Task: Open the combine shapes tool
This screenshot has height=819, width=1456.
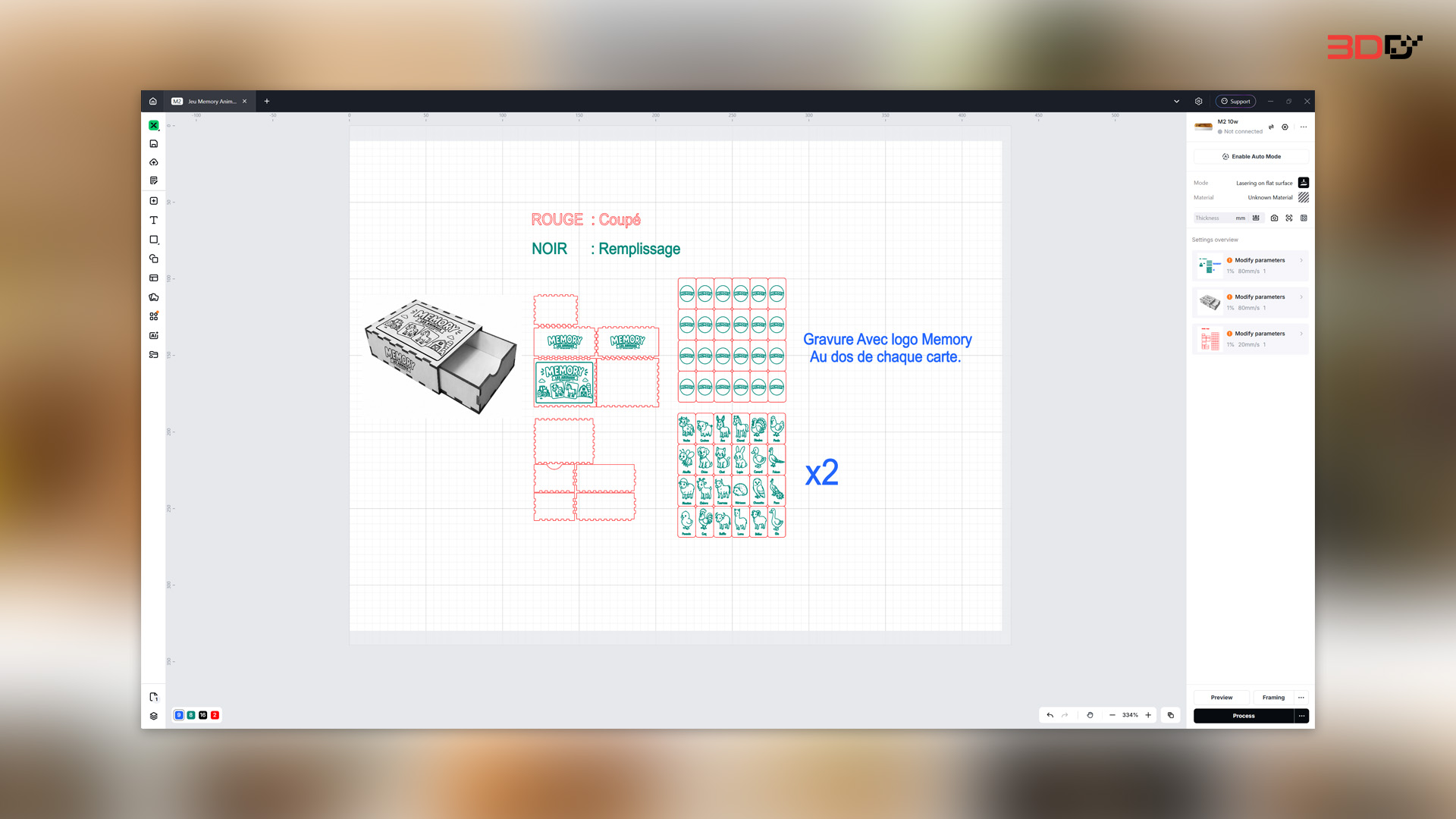Action: click(x=154, y=259)
